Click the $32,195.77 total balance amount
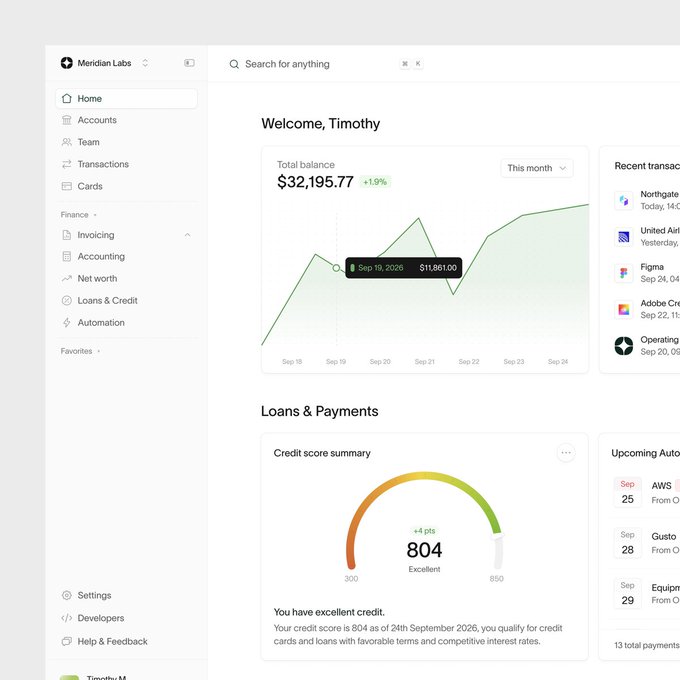 point(315,182)
